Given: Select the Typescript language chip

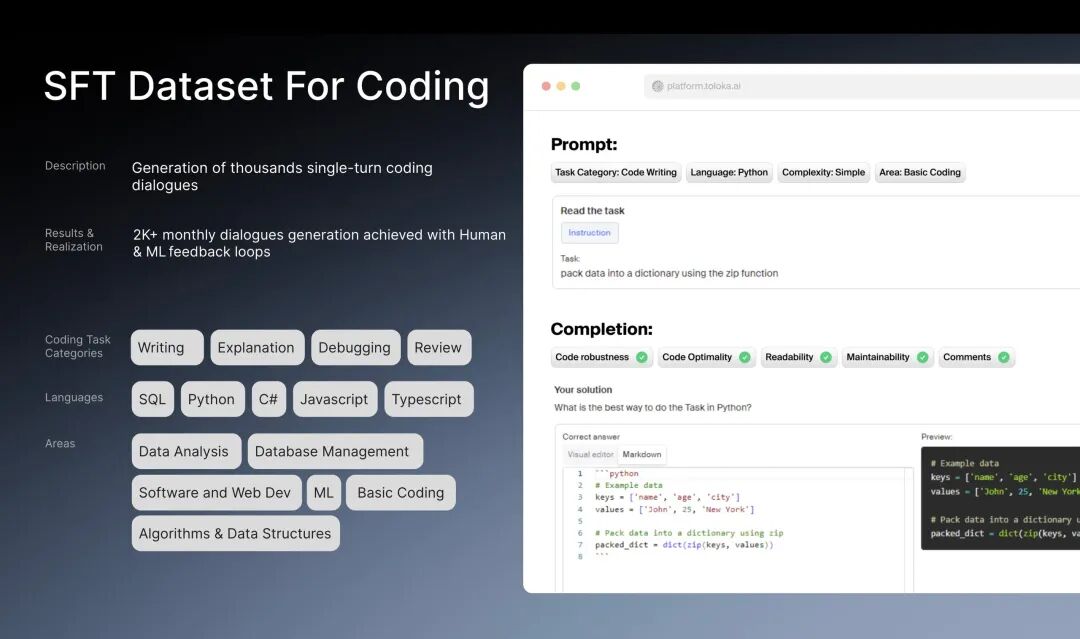Looking at the screenshot, I should (428, 398).
